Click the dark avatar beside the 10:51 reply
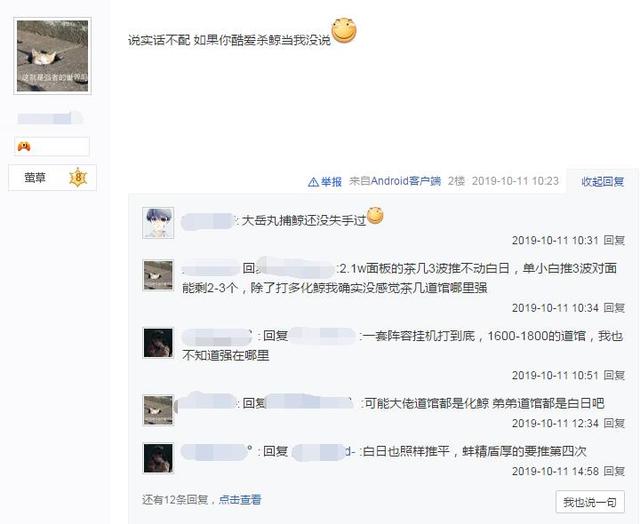 pyautogui.click(x=158, y=343)
